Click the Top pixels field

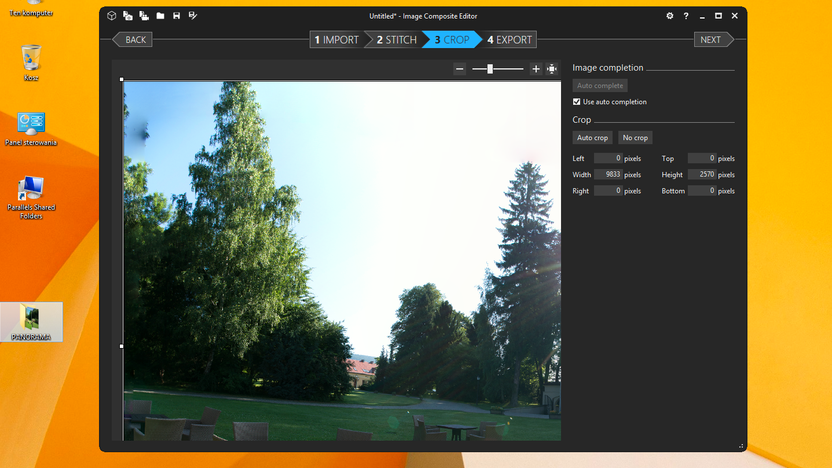tap(702, 158)
